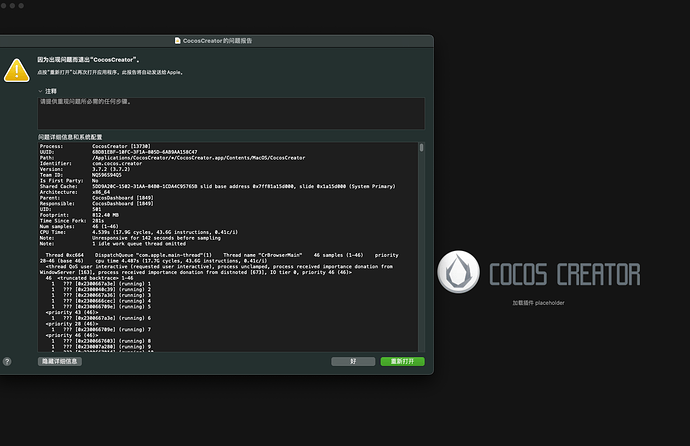
Task: Click the <priority 43 (46)> line
Action: tap(72, 312)
